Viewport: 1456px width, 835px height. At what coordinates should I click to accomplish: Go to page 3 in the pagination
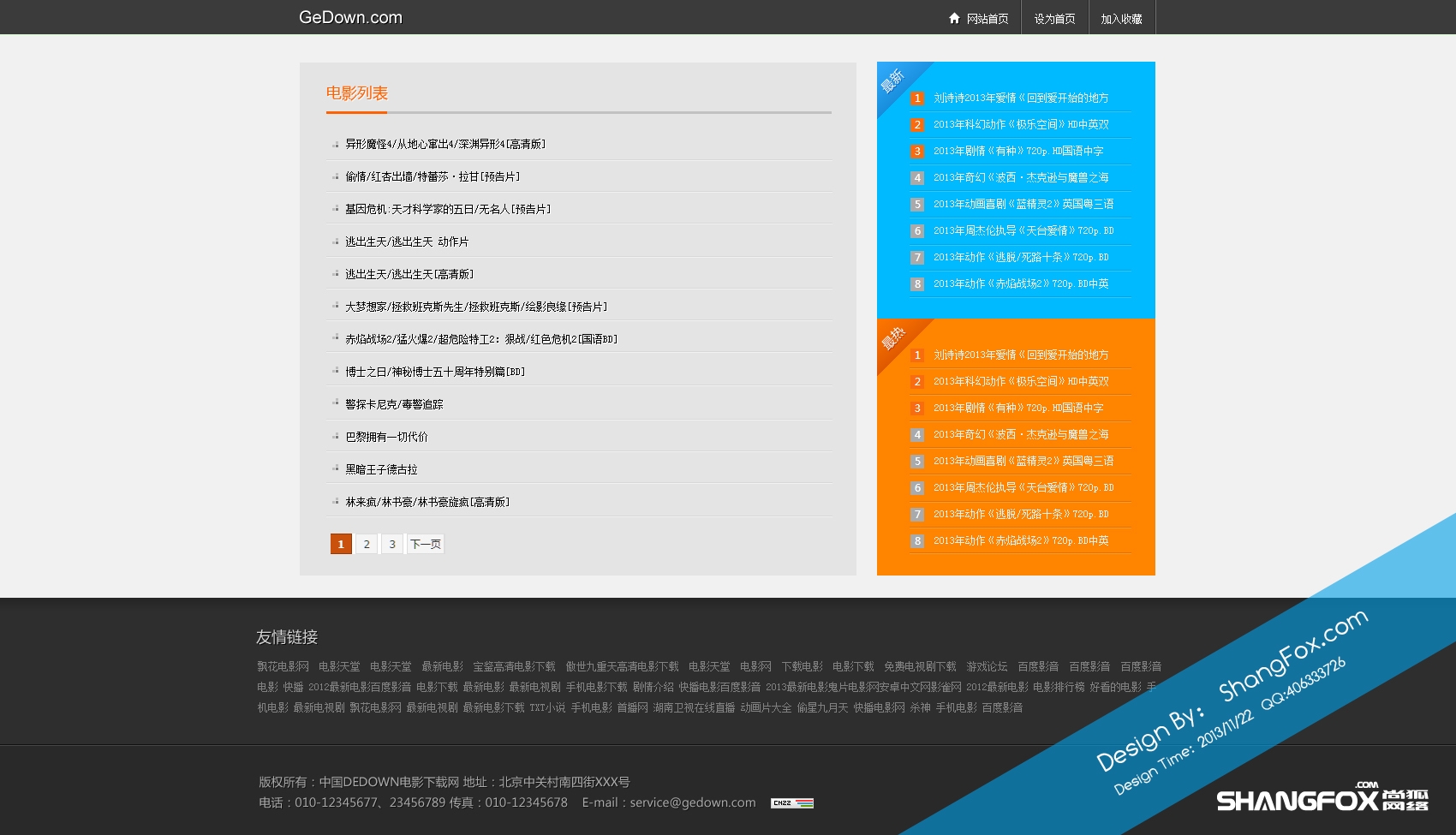(392, 544)
